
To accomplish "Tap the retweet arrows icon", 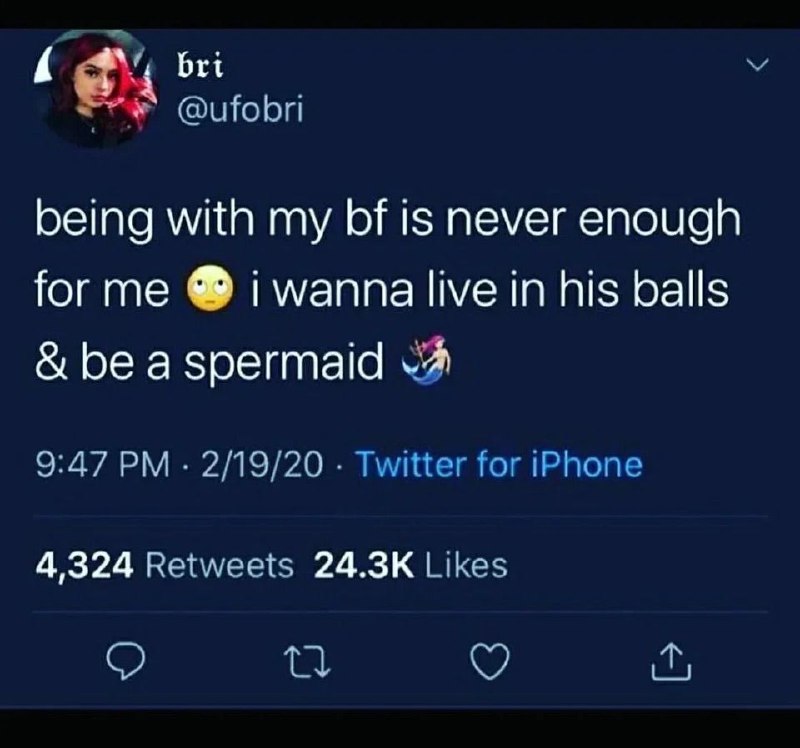I will click(x=307, y=662).
